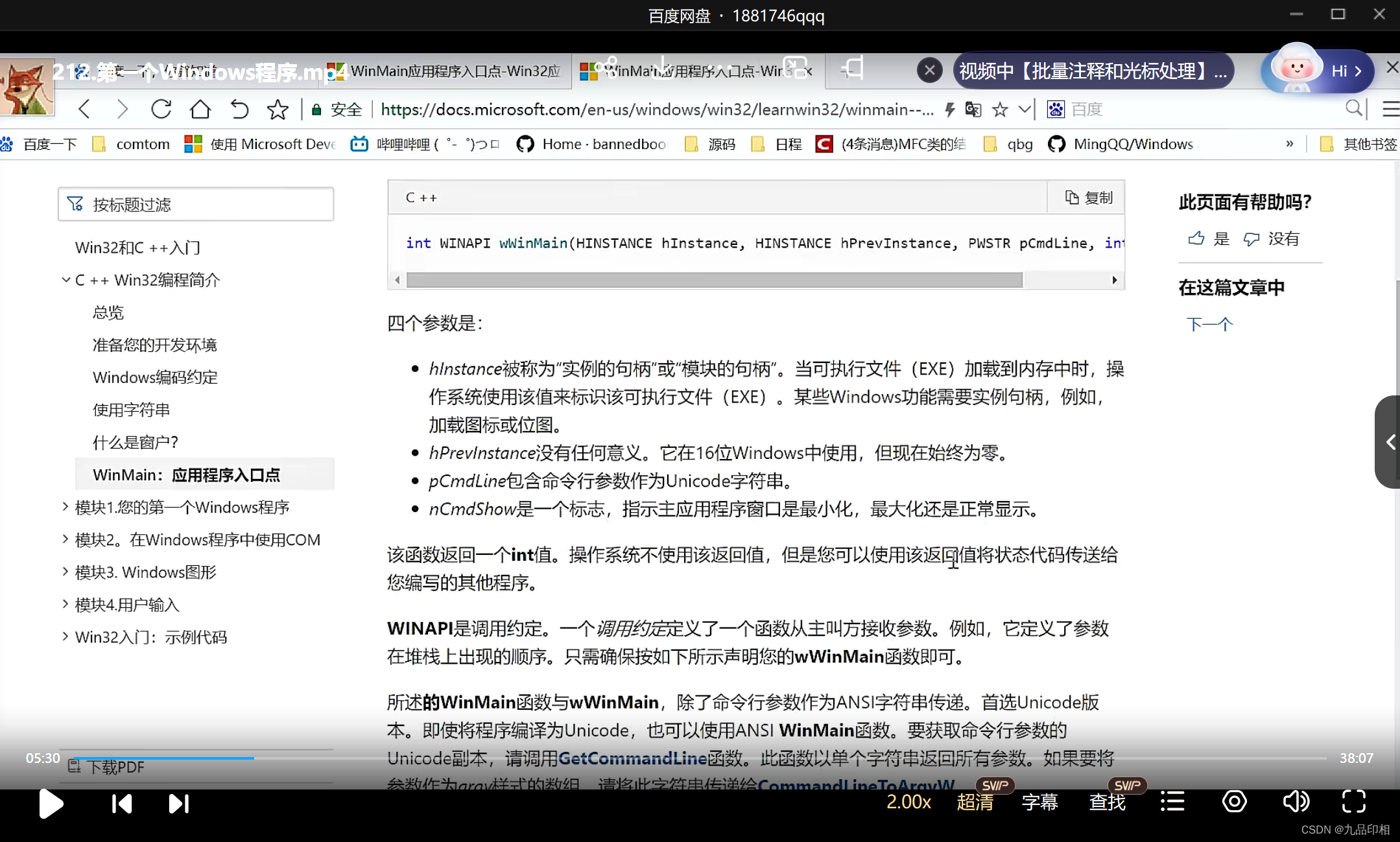Screen dimensions: 1400x842
Task: Open 2.00x playback speed menu
Action: pos(908,802)
